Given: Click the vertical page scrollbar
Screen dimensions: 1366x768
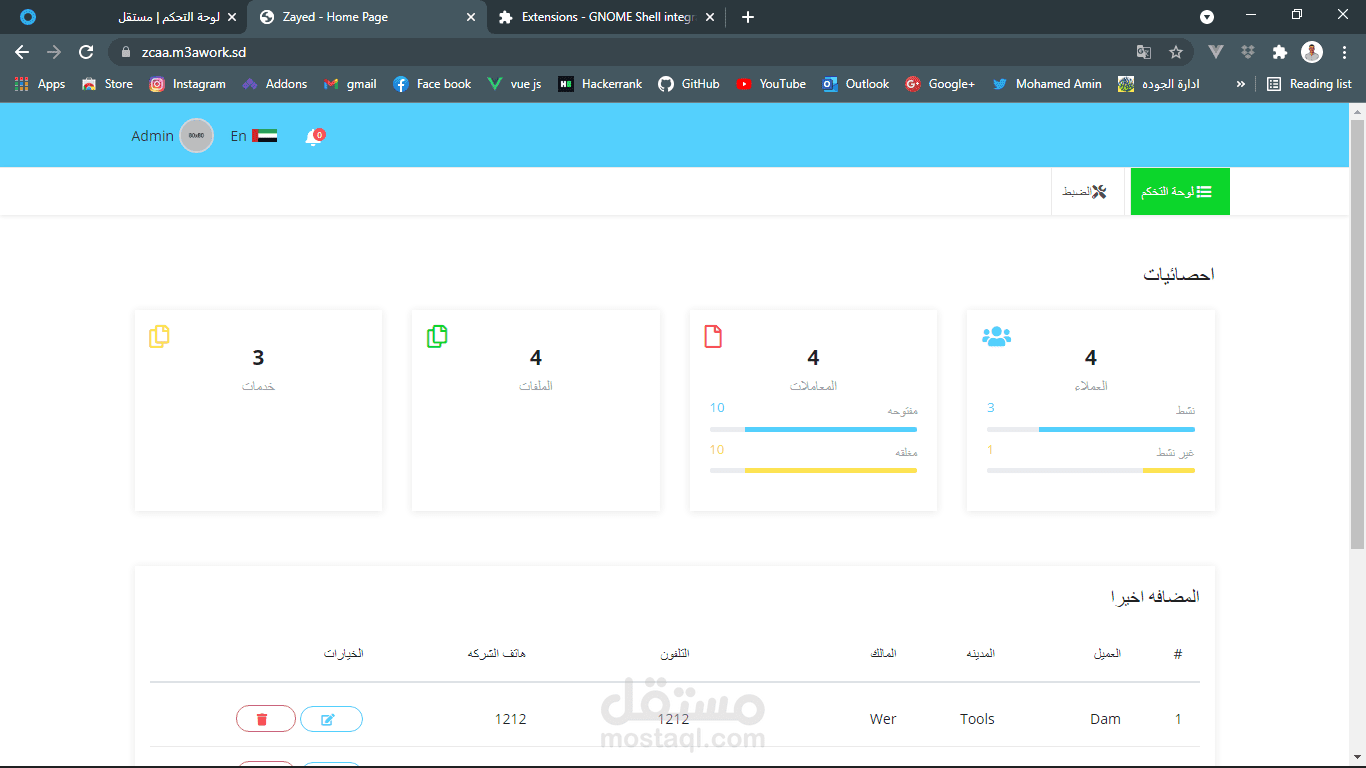Looking at the screenshot, I should 1357,334.
